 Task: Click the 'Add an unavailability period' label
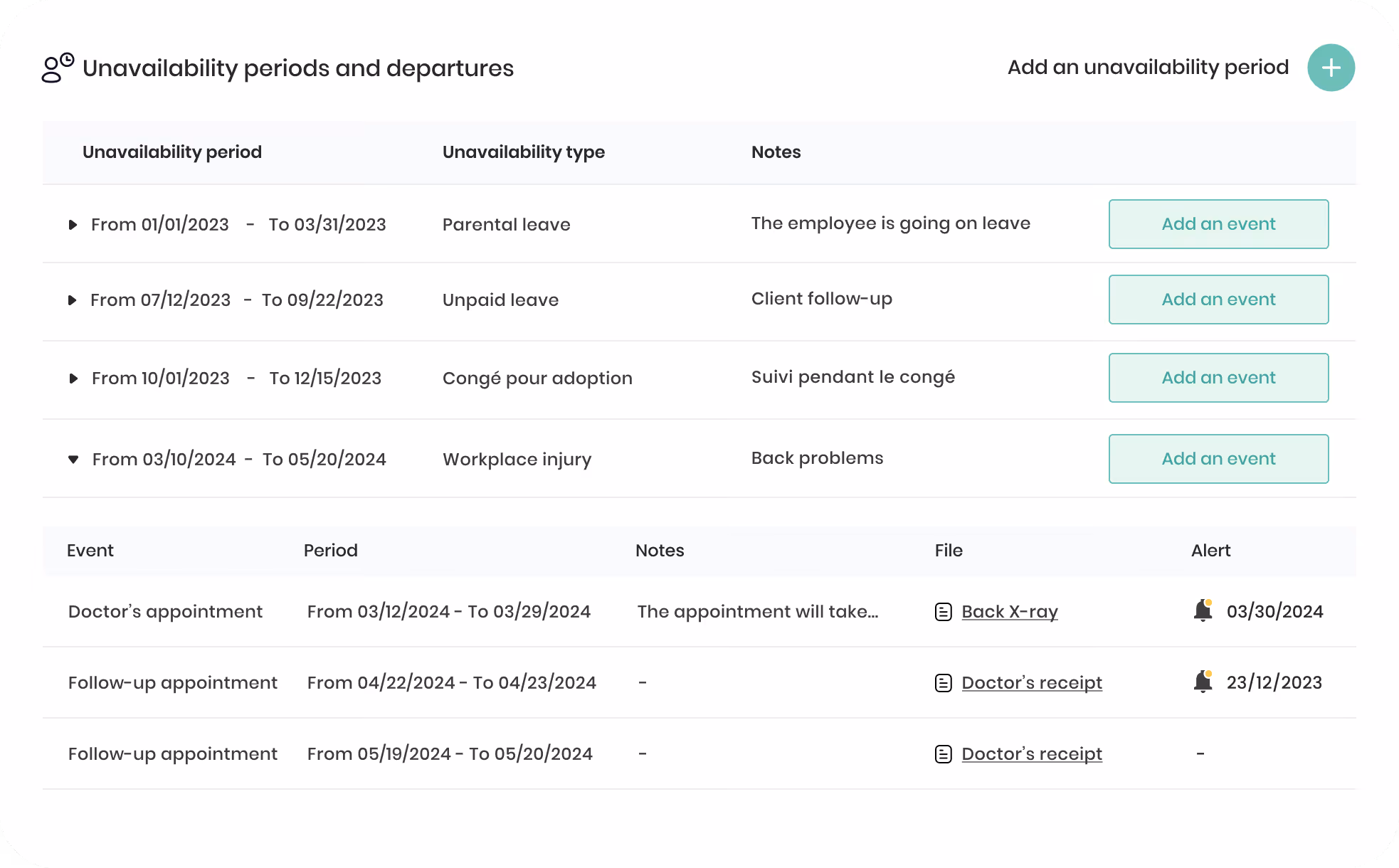coord(1148,68)
